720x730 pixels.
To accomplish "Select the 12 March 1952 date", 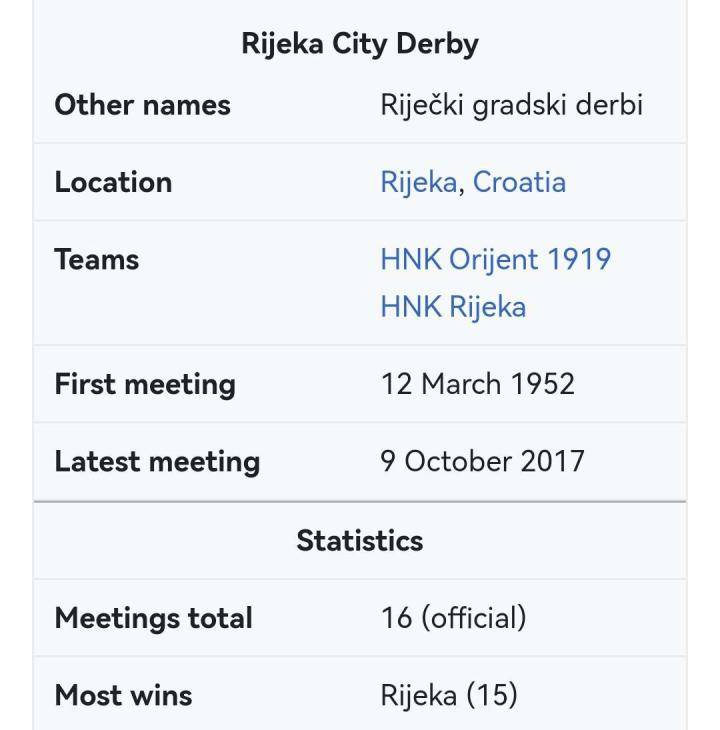I will tap(478, 384).
